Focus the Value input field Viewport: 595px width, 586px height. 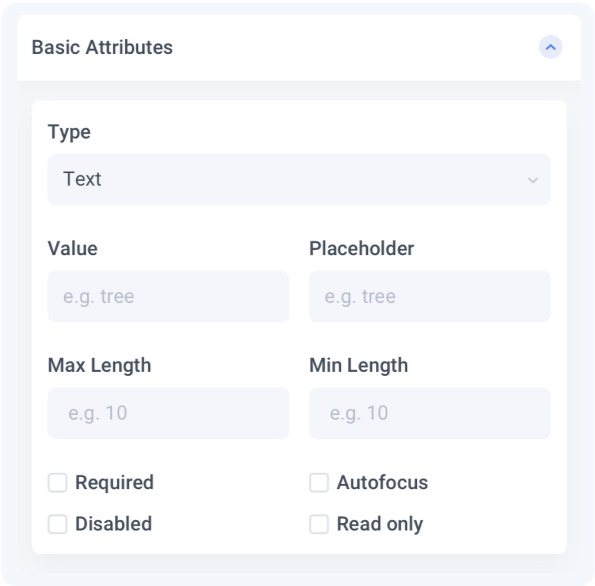point(168,296)
